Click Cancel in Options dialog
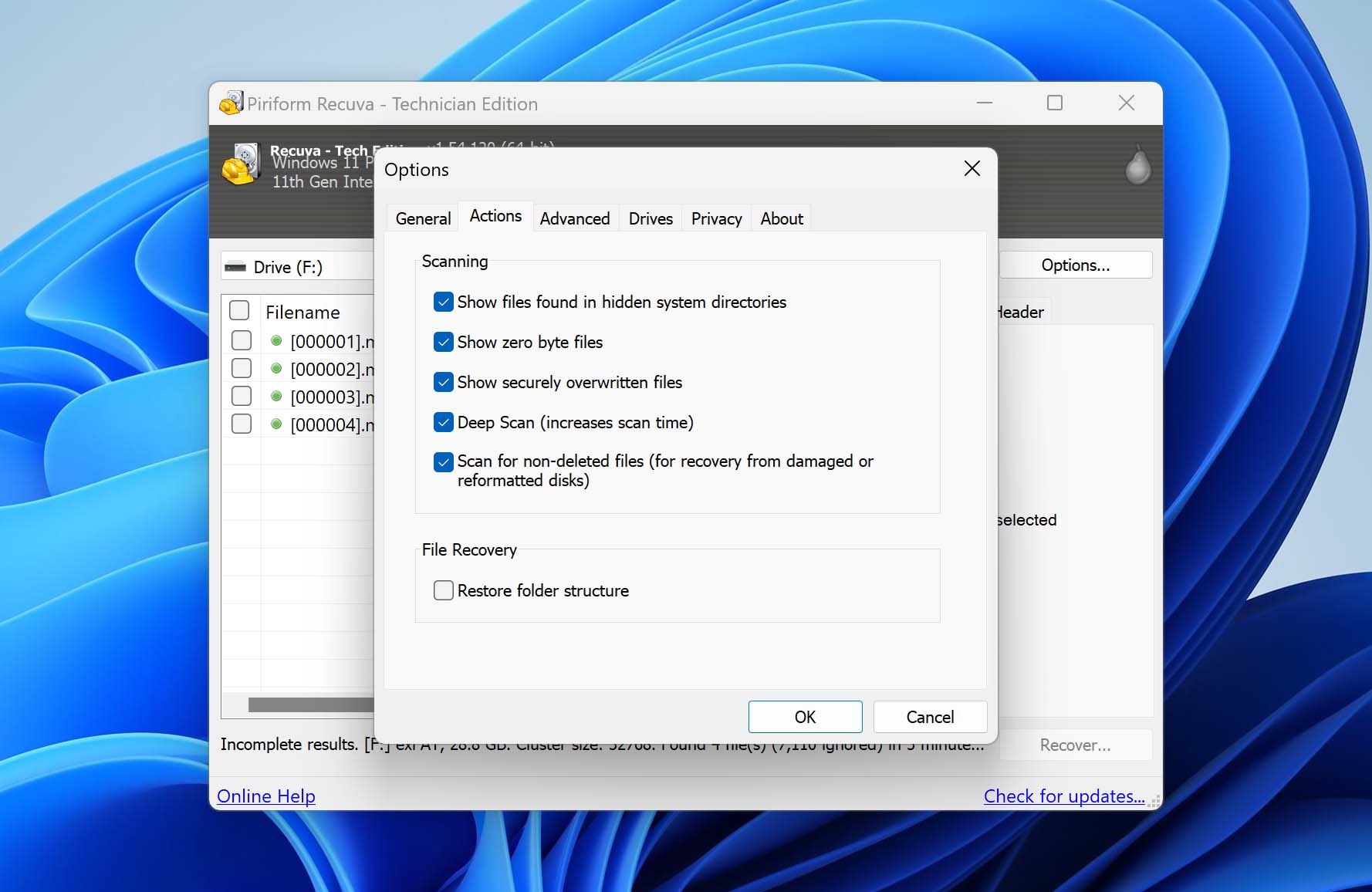The width and height of the screenshot is (1372, 892). [x=930, y=717]
